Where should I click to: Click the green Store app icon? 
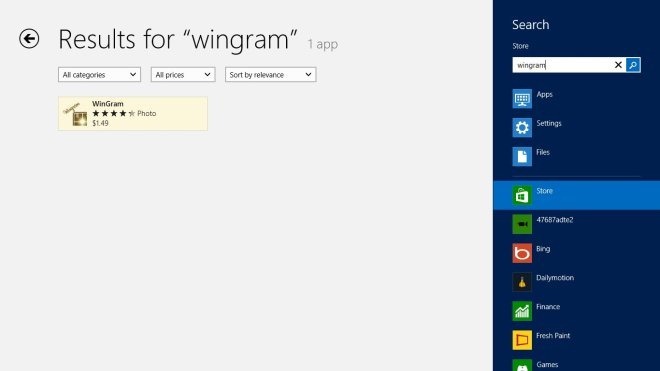(522, 195)
